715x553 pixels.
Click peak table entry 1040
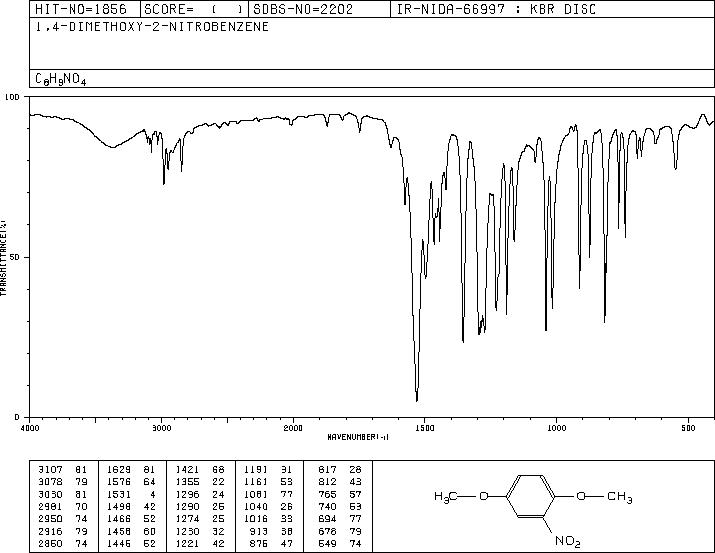(x=256, y=506)
